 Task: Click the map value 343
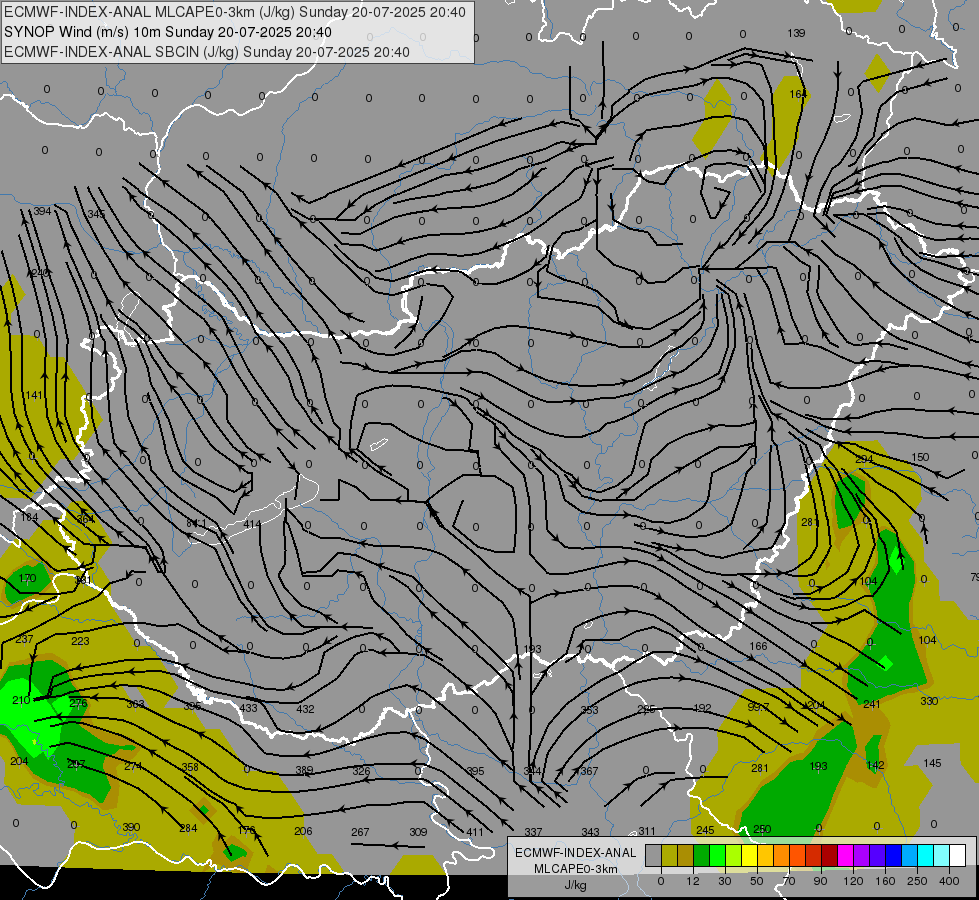pyautogui.click(x=590, y=832)
